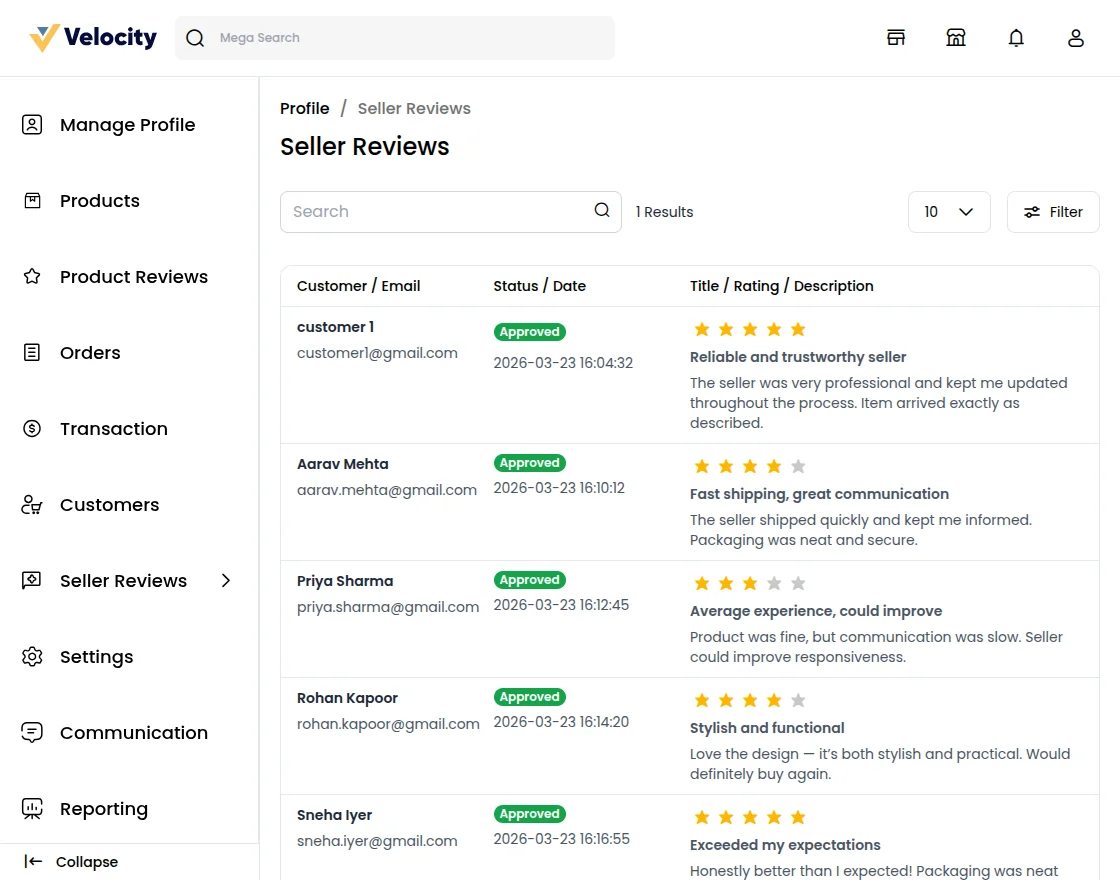Open the Transaction section via its sidebar icon
The image size is (1120, 880).
[31, 428]
